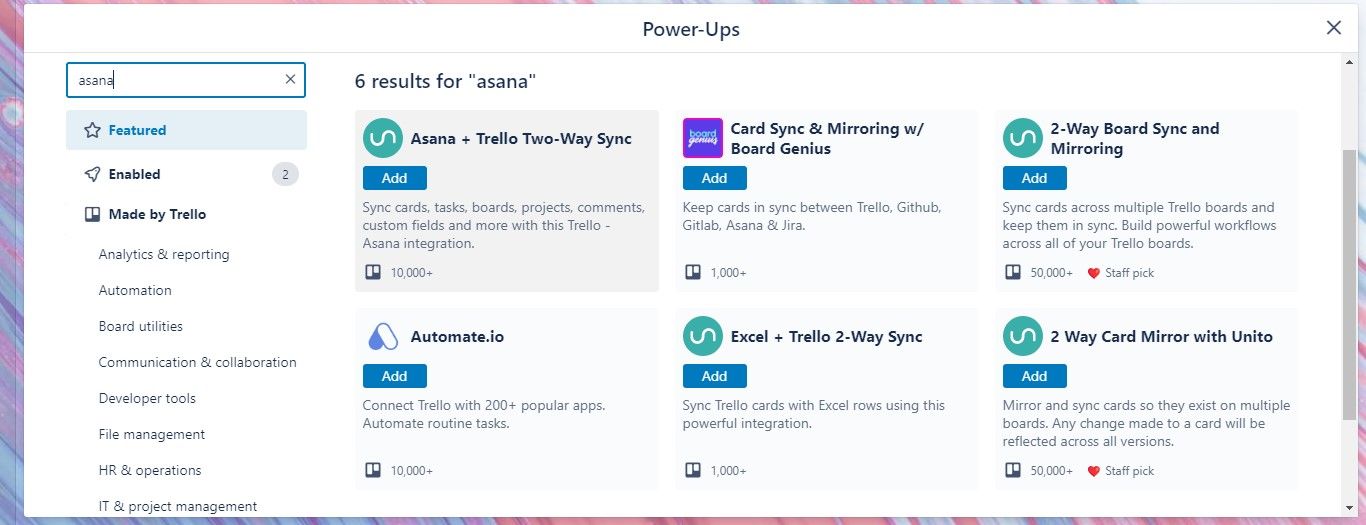Open the Enabled Power-Ups list
This screenshot has width=1366, height=525.
(134, 174)
